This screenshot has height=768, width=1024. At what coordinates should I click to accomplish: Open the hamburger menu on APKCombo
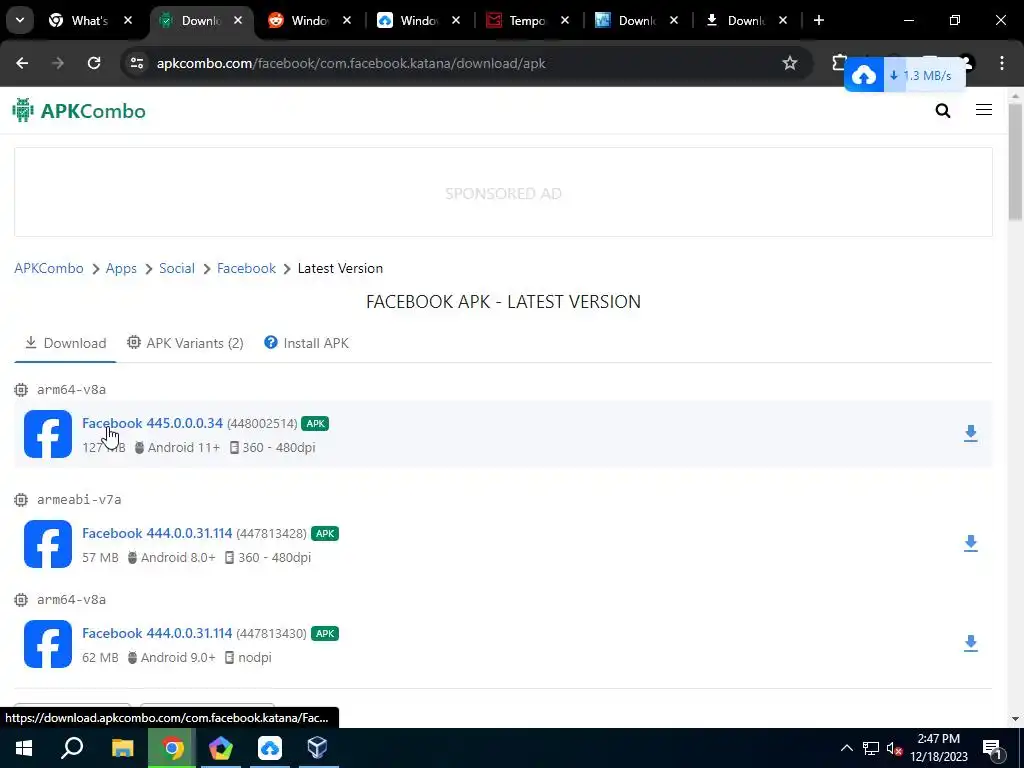point(984,110)
